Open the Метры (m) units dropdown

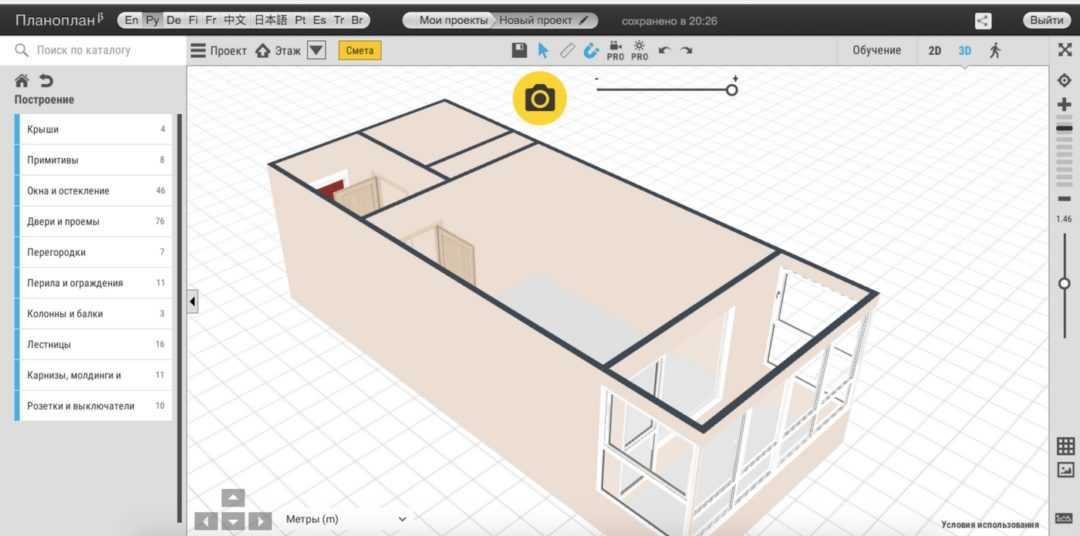(x=346, y=519)
